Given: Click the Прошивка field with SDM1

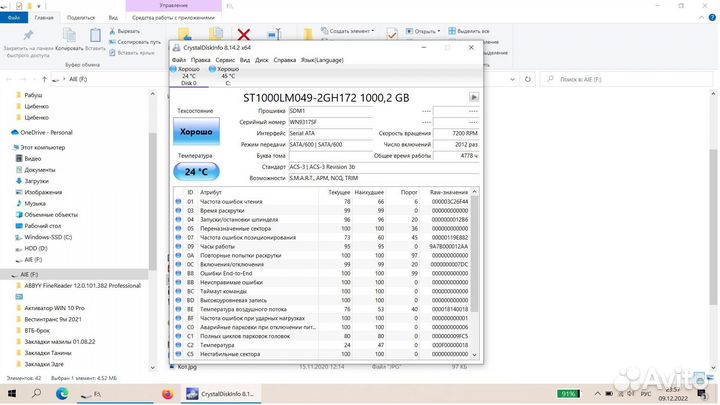Looking at the screenshot, I should pos(330,111).
